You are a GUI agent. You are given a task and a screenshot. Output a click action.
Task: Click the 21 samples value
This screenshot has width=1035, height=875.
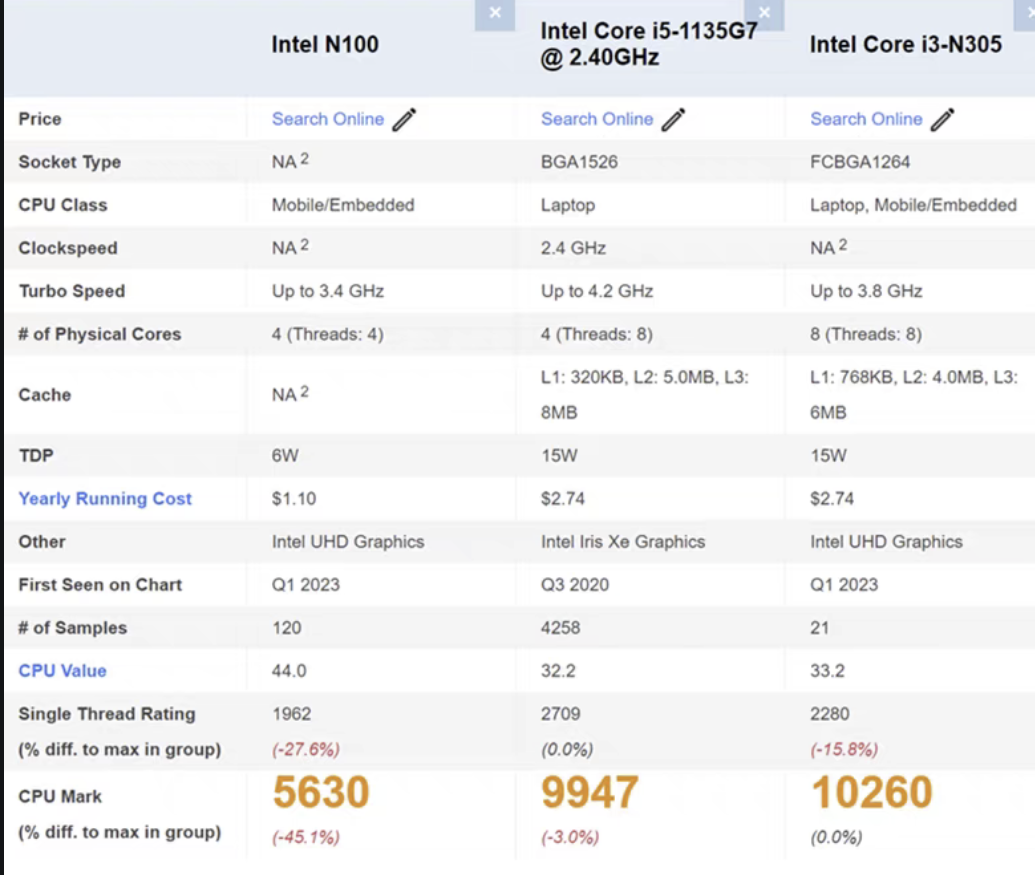(820, 628)
